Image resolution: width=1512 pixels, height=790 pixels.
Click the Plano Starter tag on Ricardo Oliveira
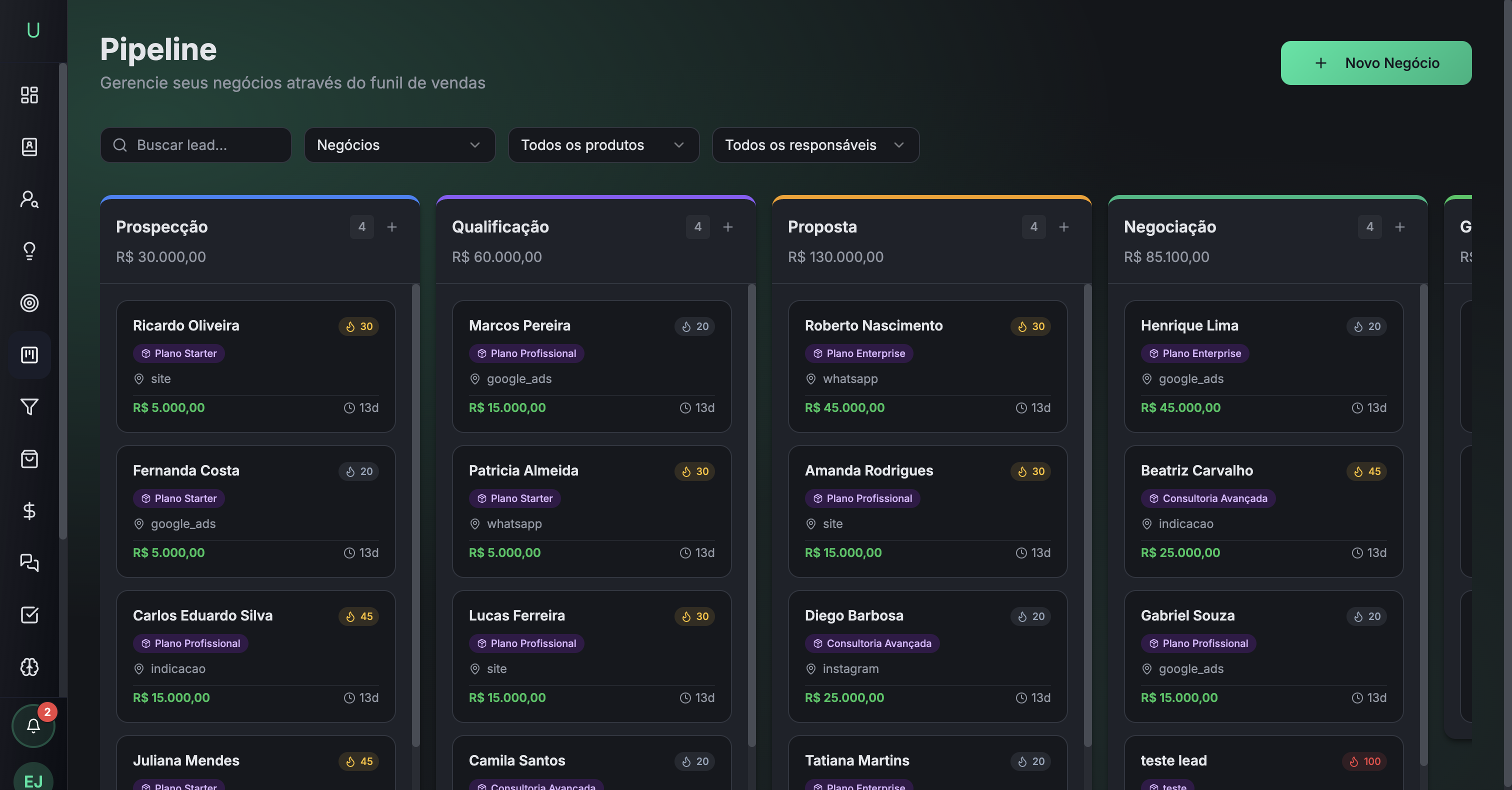pyautogui.click(x=179, y=353)
